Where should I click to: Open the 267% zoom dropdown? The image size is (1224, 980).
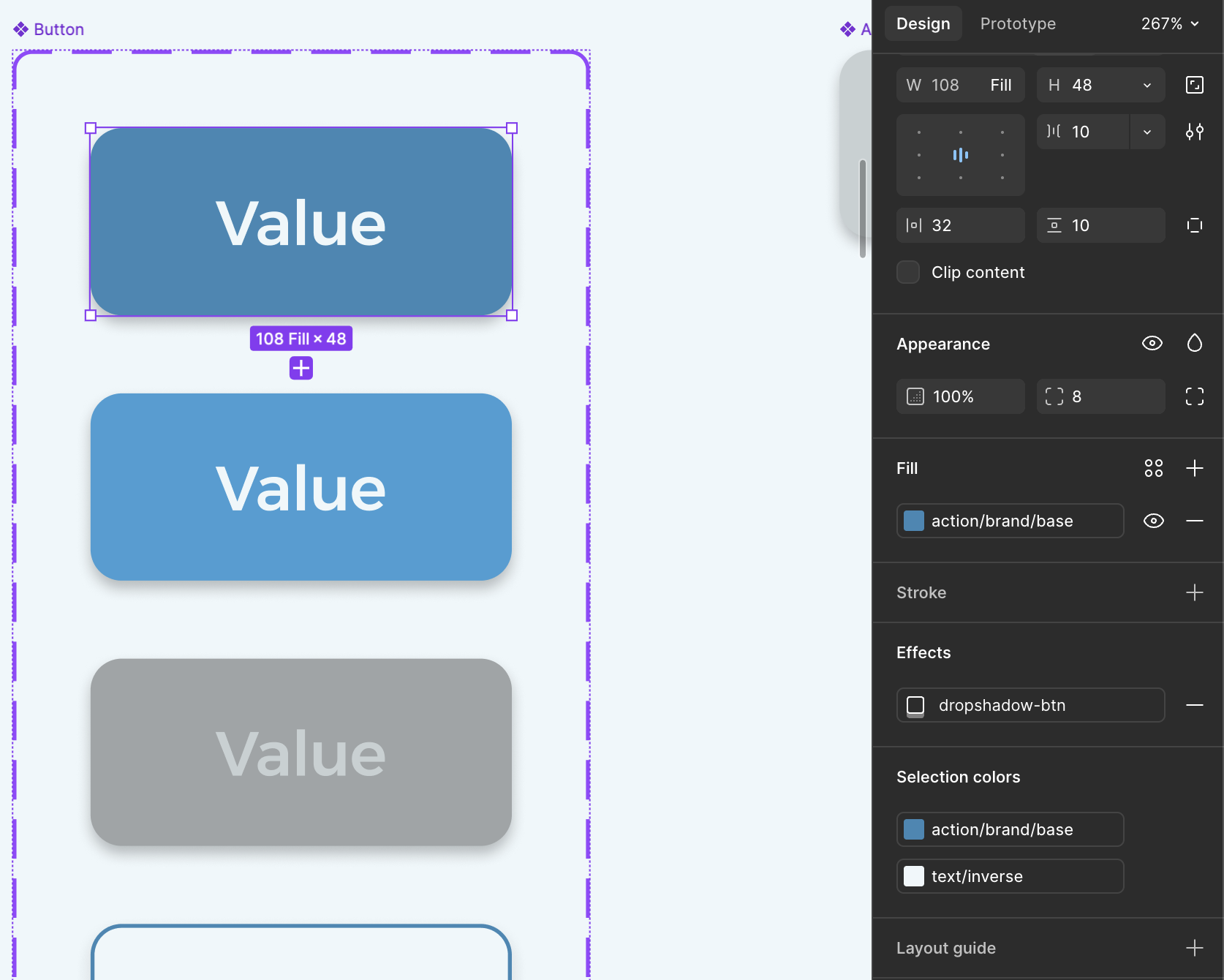pos(1170,23)
